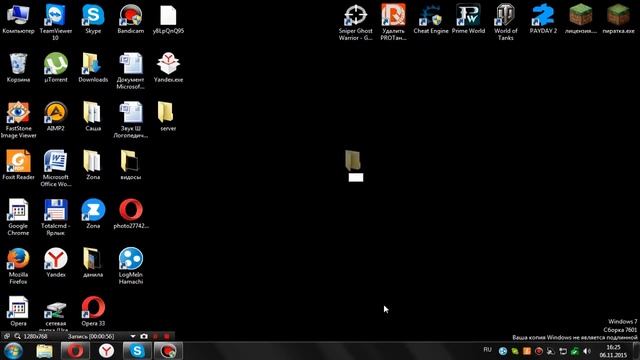Select the Sniper Ghost Warrior game shortcut

[356, 22]
